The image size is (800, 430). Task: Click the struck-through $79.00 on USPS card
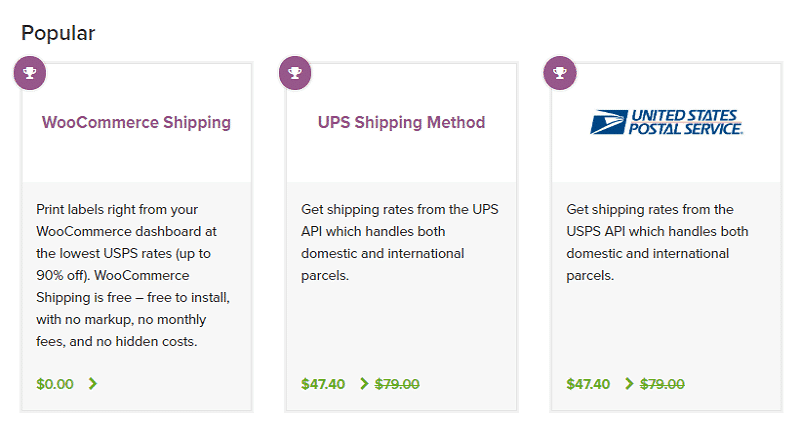662,384
